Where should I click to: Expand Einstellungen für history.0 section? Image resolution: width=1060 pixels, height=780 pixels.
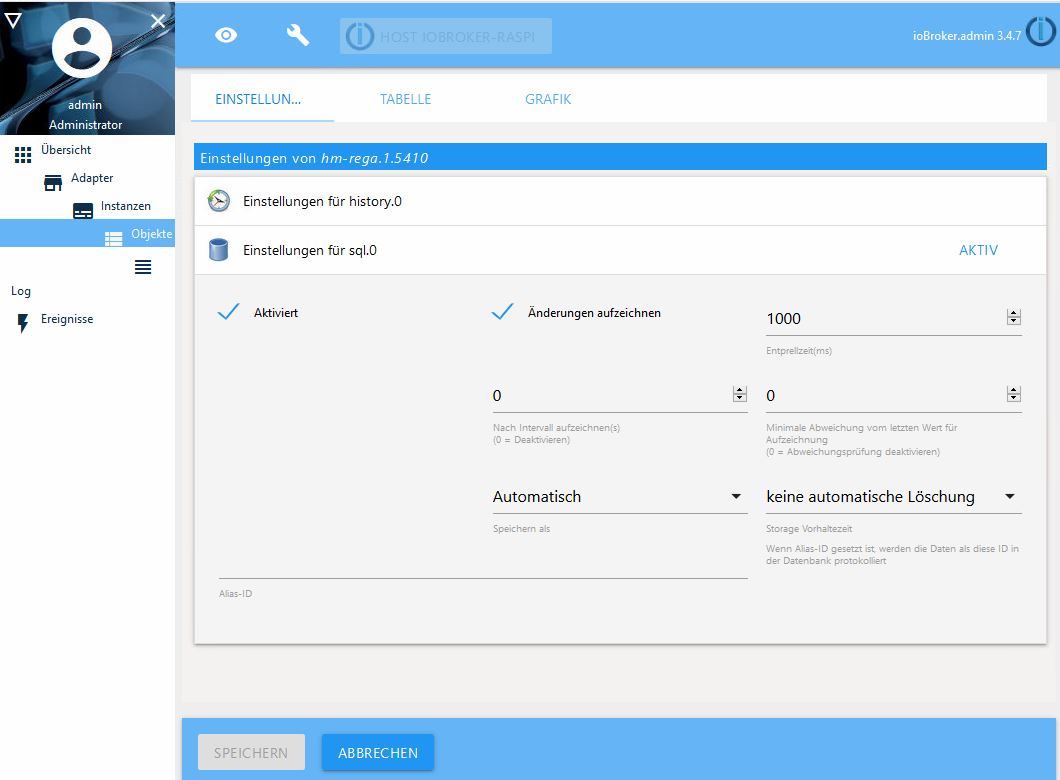[620, 201]
